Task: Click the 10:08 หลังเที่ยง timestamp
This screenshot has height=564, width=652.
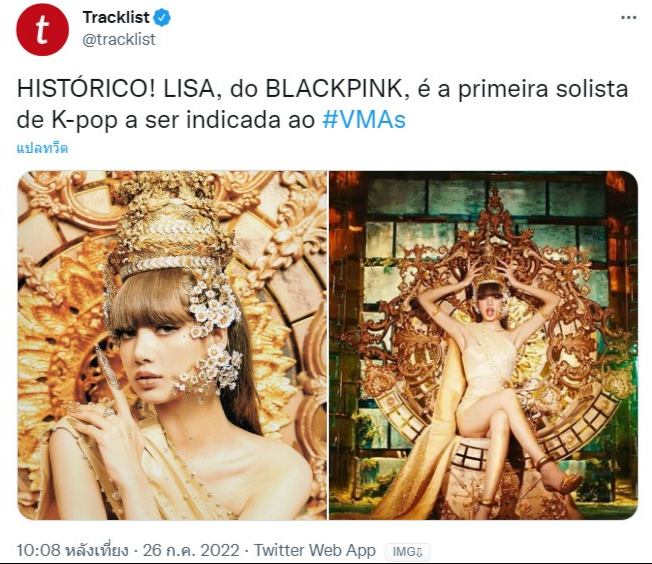Action: [73, 550]
